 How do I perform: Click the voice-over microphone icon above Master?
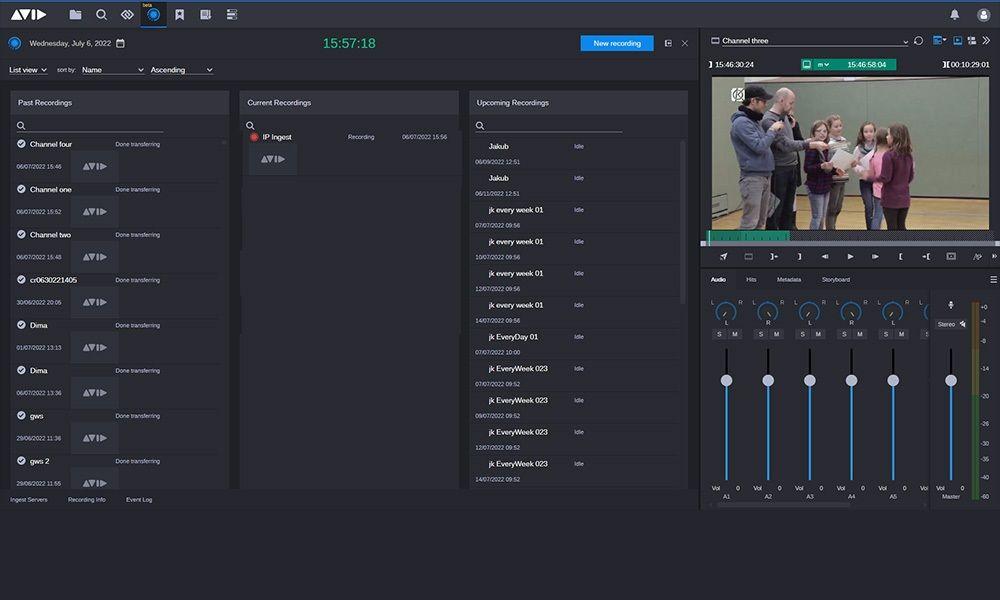950,305
